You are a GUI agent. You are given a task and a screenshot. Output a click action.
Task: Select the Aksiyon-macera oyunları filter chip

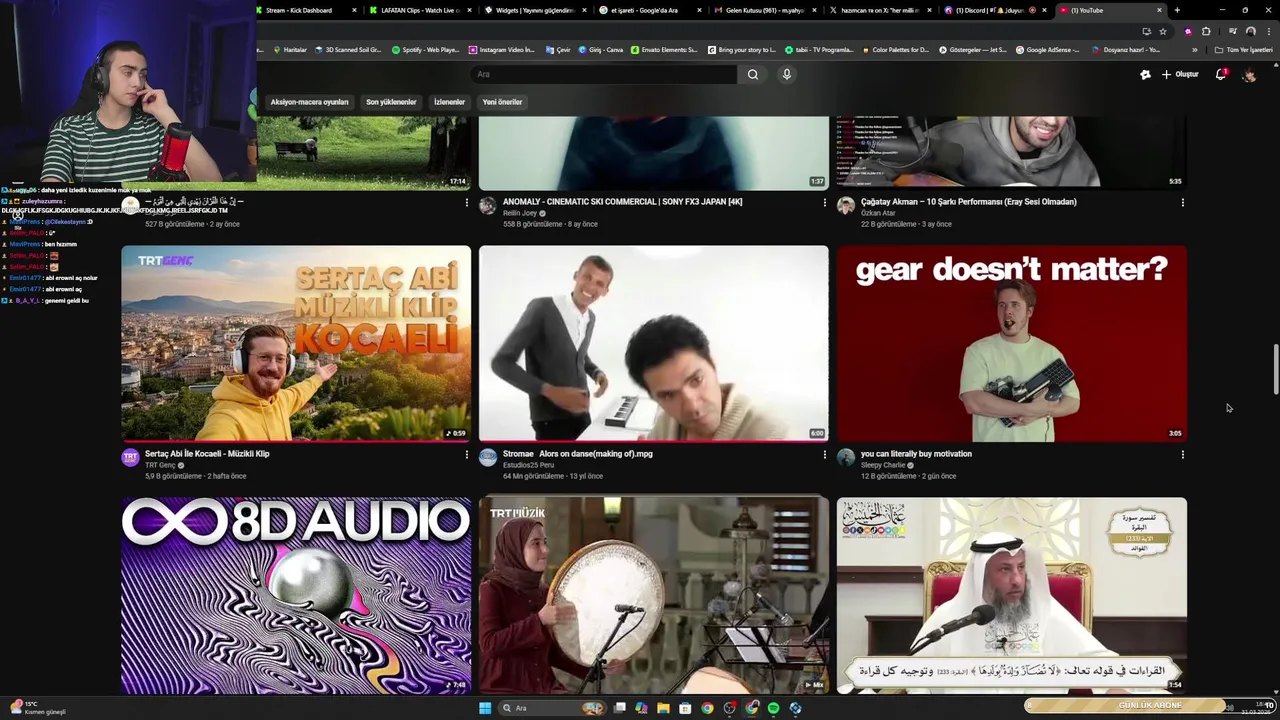[x=309, y=102]
